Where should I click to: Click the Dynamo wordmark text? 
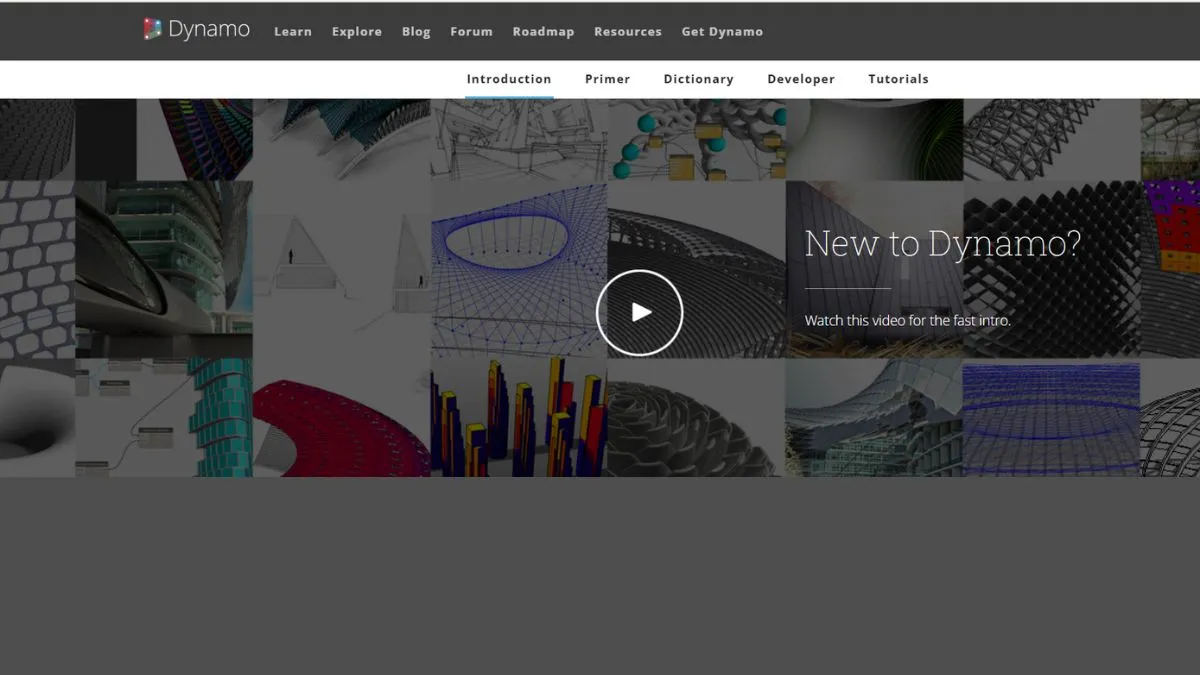(x=209, y=29)
